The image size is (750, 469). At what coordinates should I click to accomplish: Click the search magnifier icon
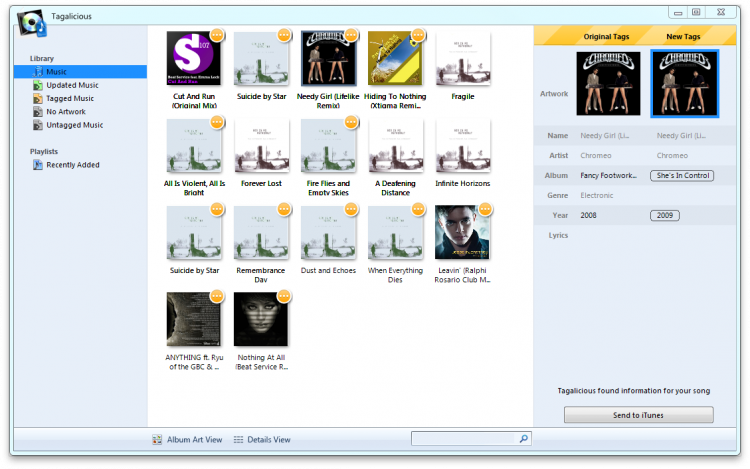coord(524,438)
